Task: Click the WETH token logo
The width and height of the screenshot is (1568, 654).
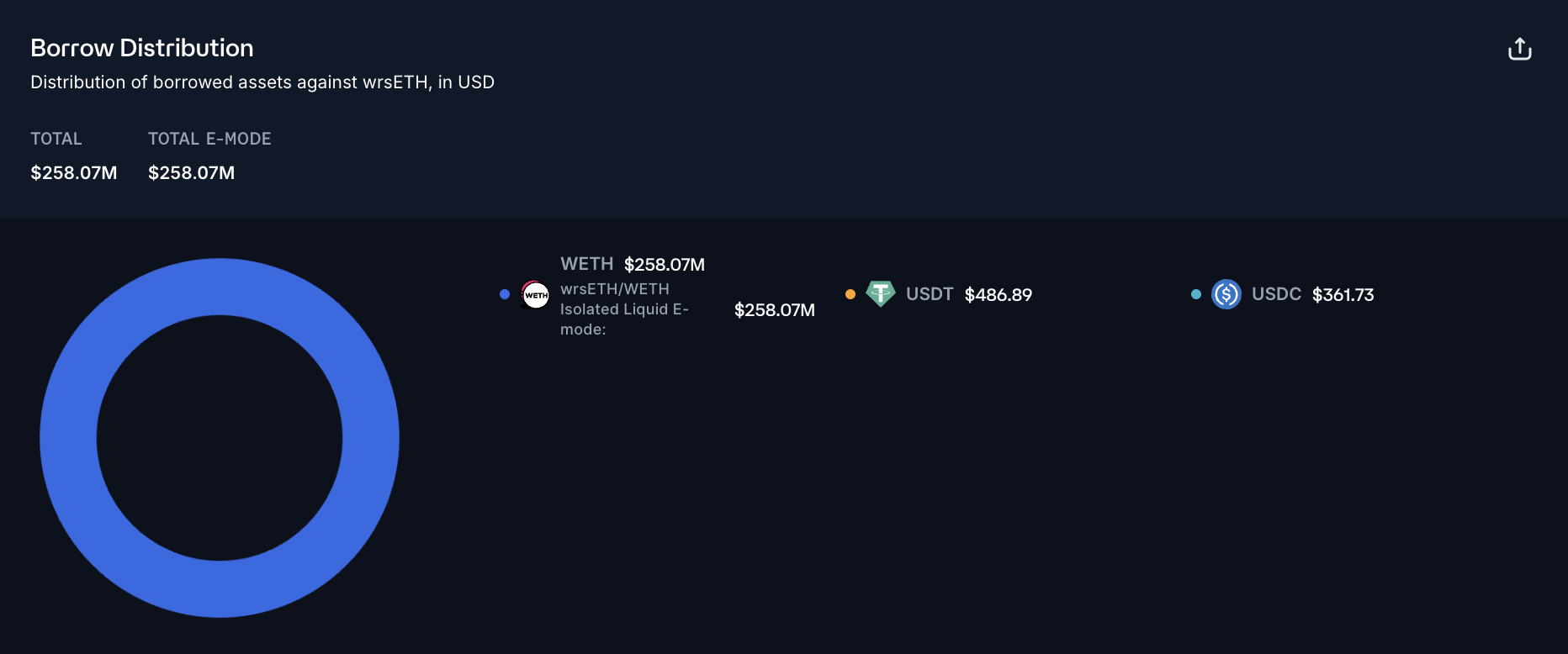Action: (x=535, y=295)
